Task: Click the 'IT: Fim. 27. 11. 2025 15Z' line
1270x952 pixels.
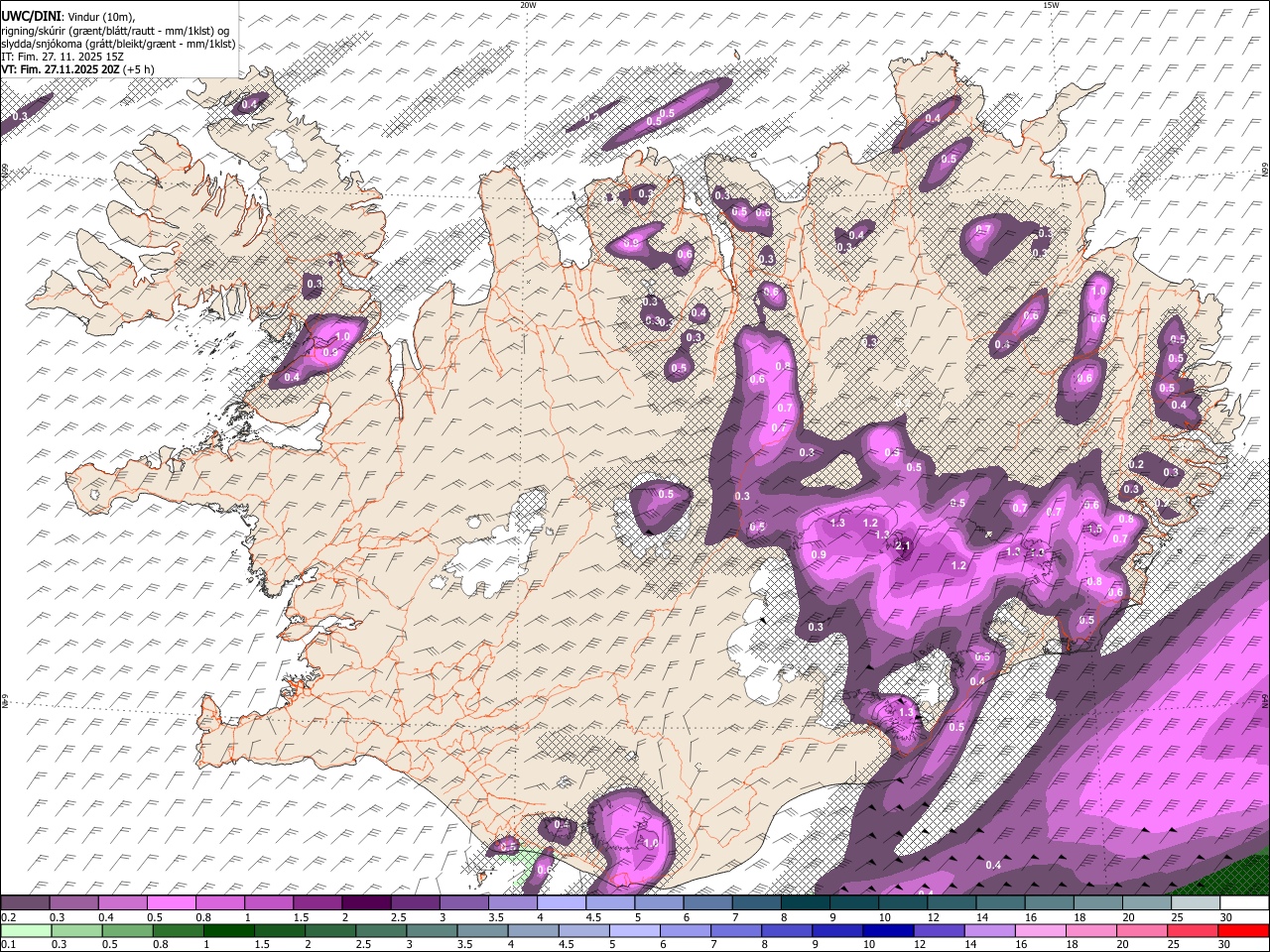Action: click(63, 57)
